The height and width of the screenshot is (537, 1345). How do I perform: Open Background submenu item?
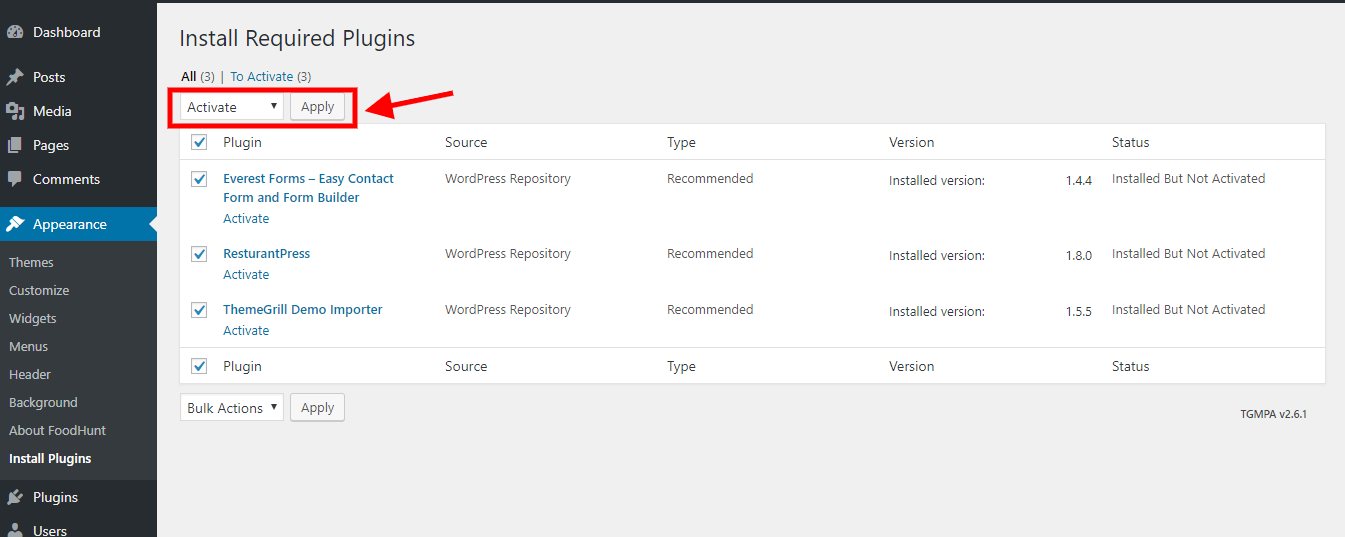[x=43, y=402]
